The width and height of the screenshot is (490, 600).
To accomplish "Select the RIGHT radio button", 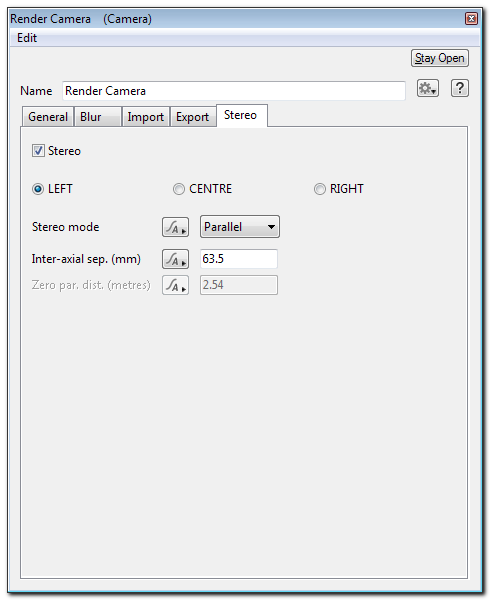I will pyautogui.click(x=320, y=189).
